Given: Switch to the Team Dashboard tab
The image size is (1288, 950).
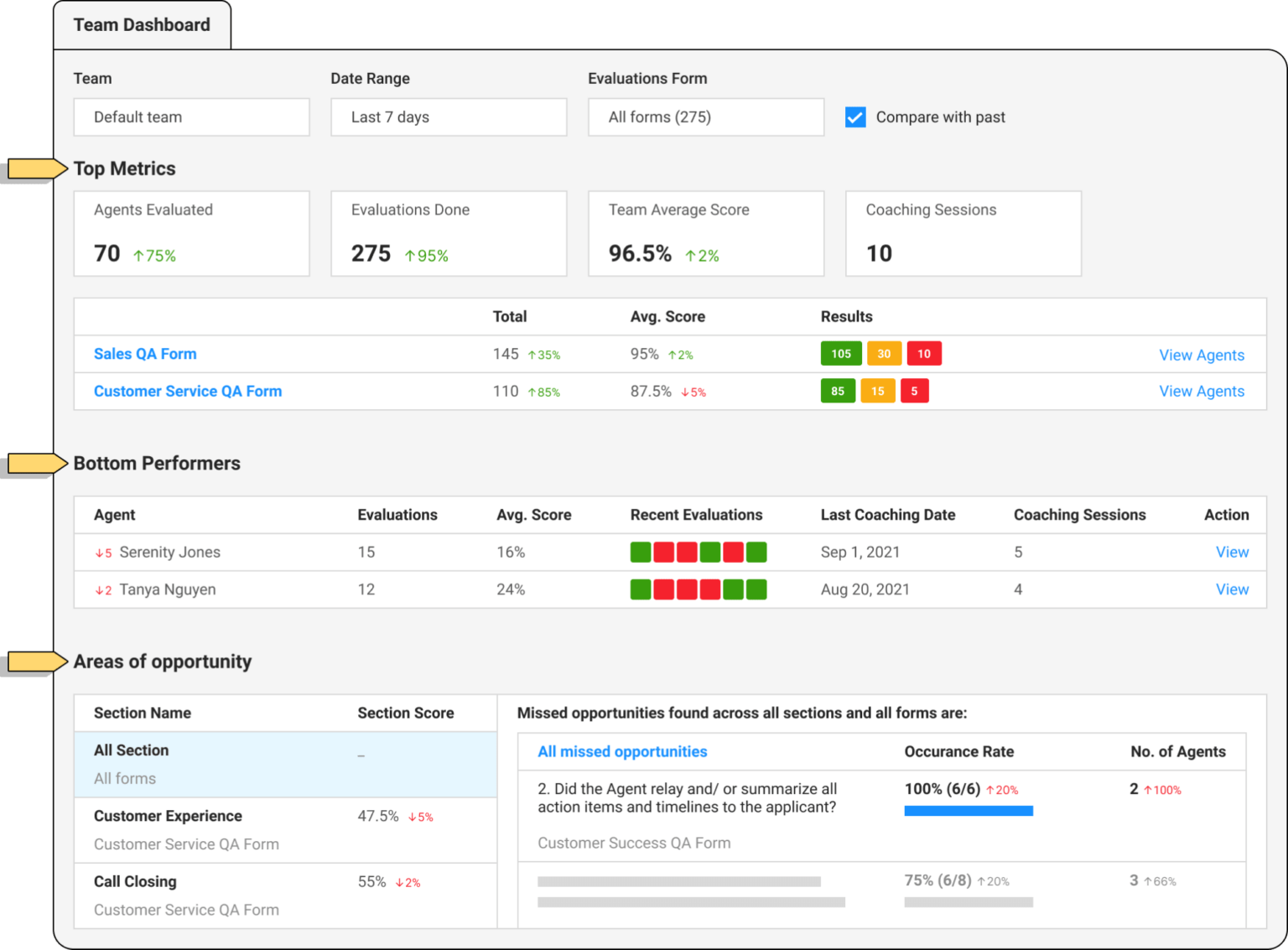Looking at the screenshot, I should [142, 24].
